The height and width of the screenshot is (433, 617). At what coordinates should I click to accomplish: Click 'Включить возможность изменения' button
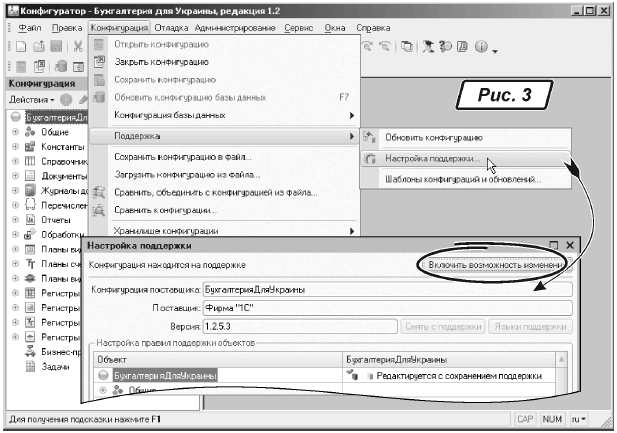pyautogui.click(x=494, y=264)
